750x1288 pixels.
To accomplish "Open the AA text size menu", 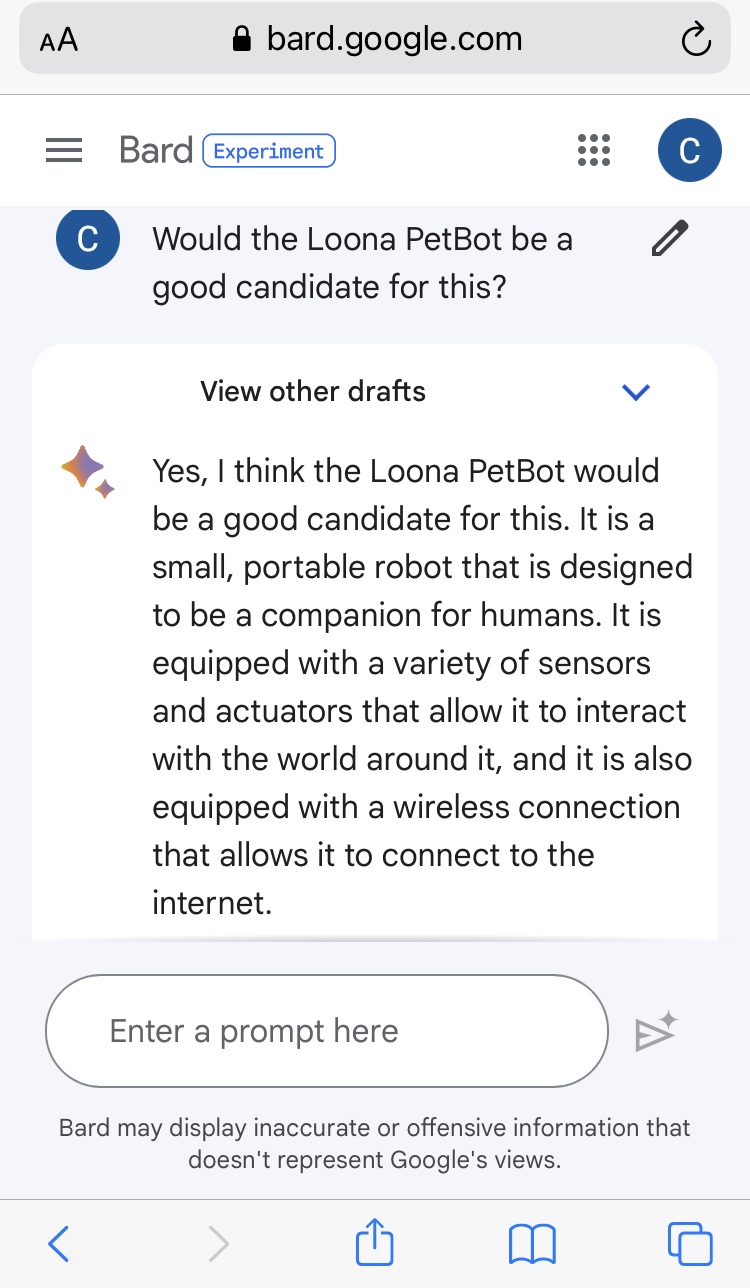I will (x=59, y=41).
